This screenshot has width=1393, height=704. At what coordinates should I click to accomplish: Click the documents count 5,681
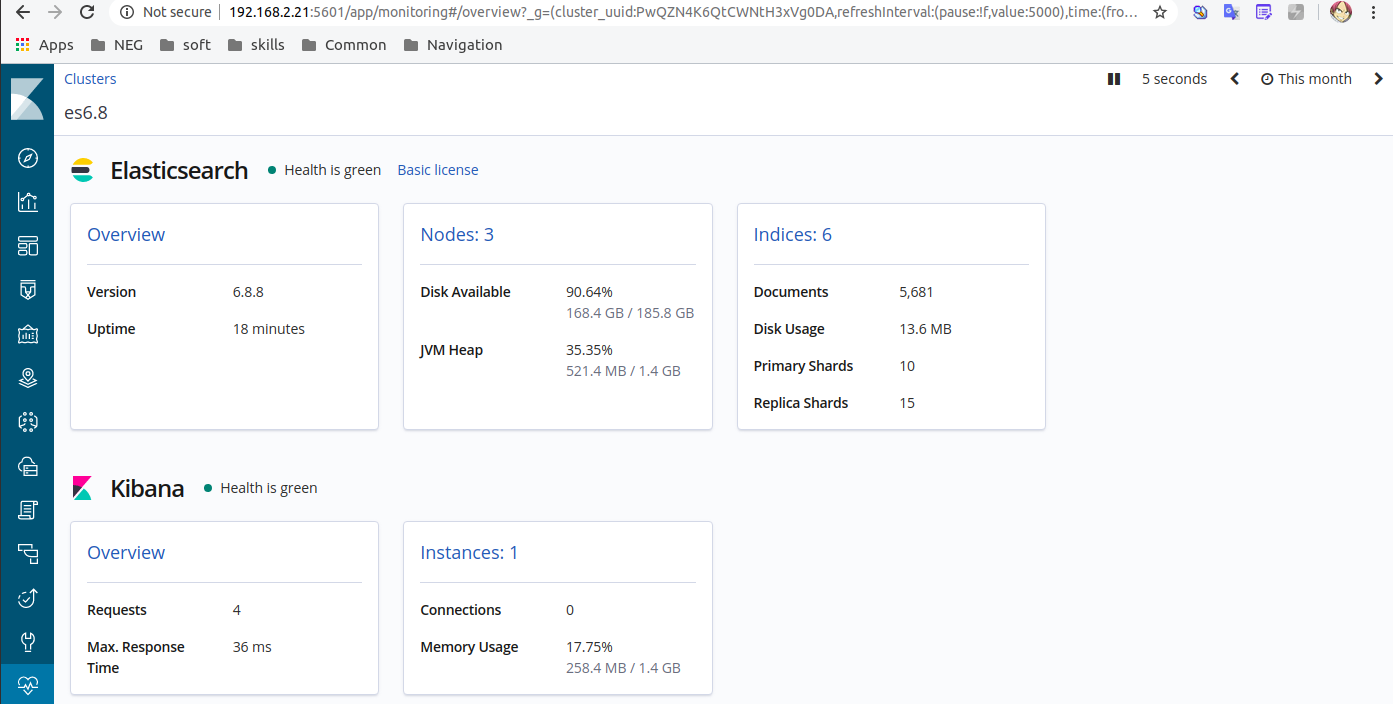point(916,292)
